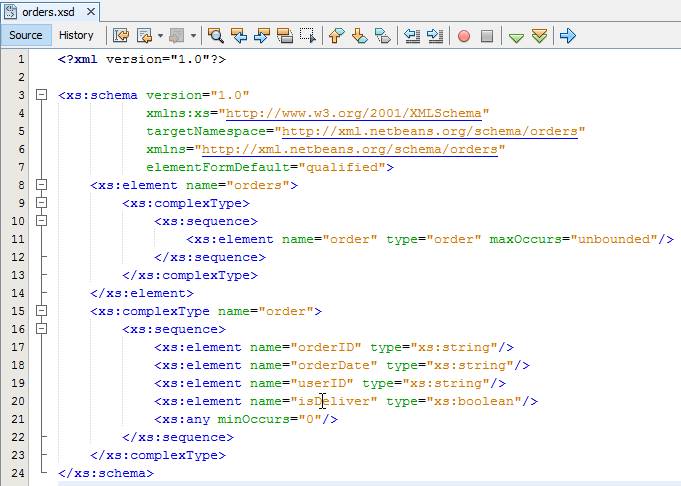
Task: Click </xs:complexType> on line 23
Action: point(158,455)
